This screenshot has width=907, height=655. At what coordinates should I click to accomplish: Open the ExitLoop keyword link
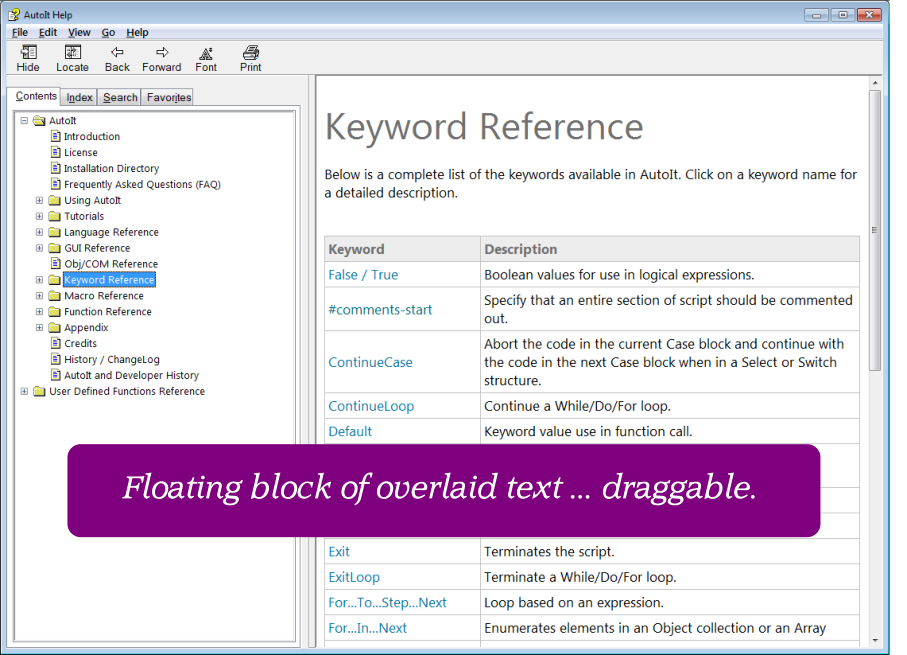(x=354, y=577)
